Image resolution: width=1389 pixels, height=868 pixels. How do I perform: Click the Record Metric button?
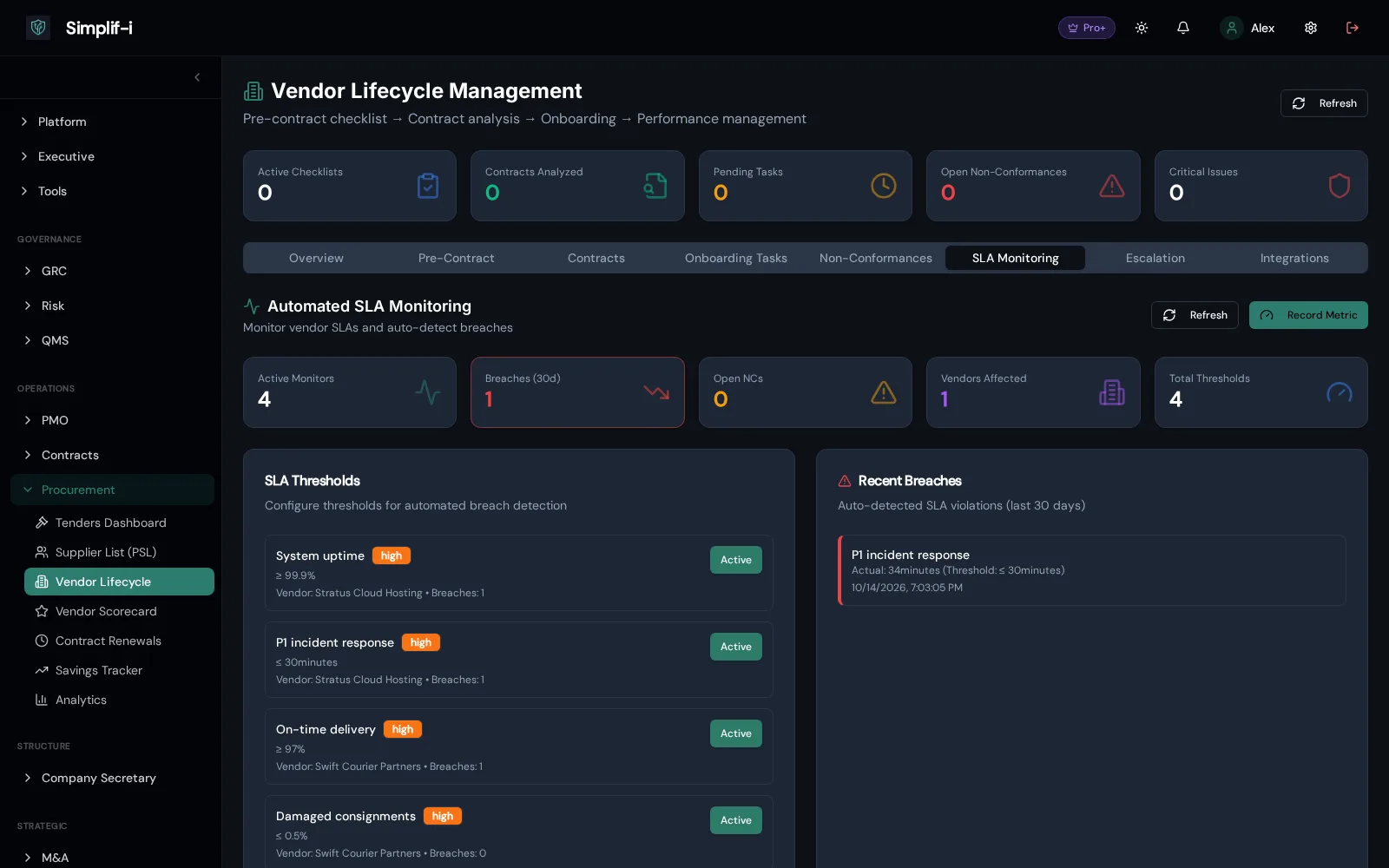coord(1308,315)
